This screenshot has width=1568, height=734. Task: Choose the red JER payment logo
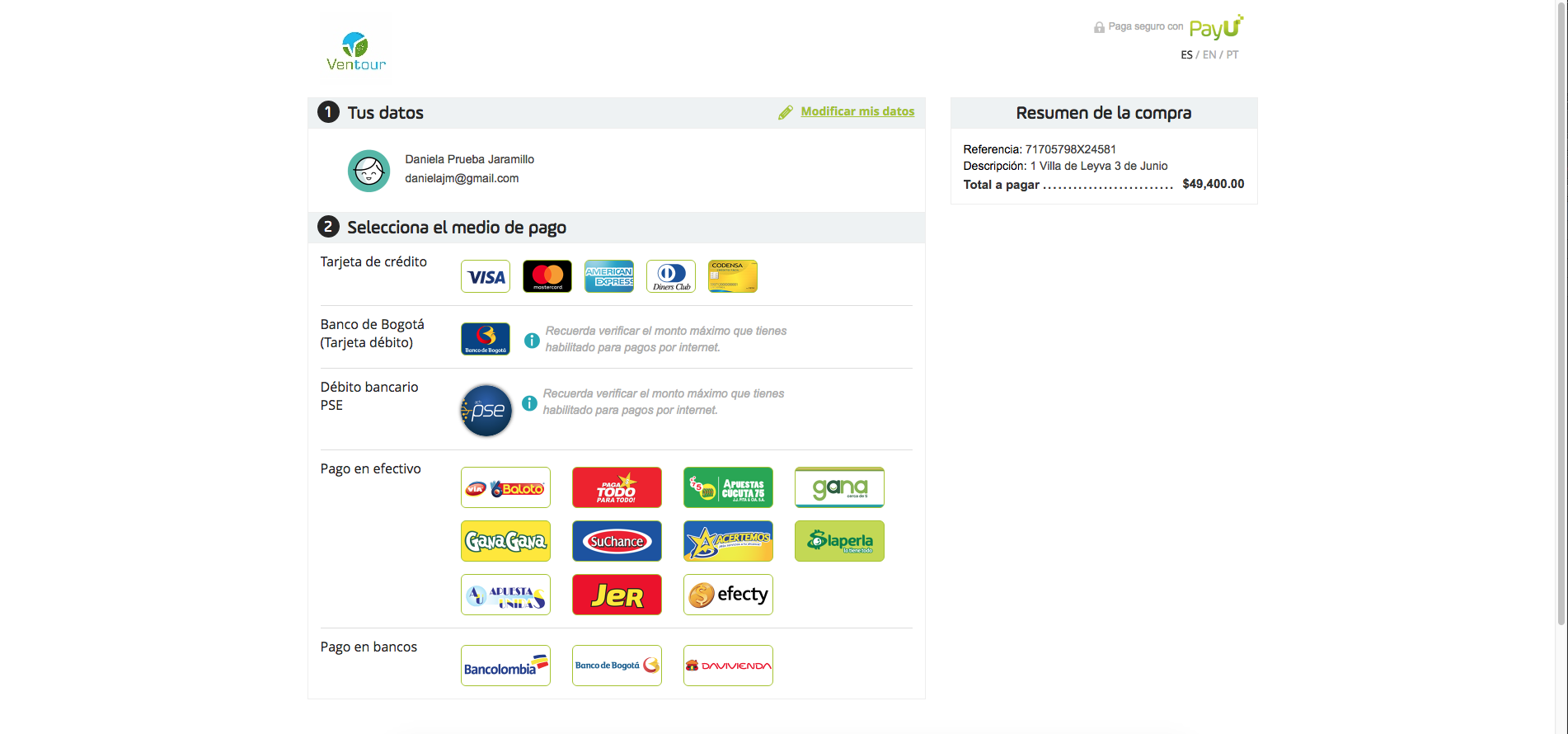coord(617,595)
